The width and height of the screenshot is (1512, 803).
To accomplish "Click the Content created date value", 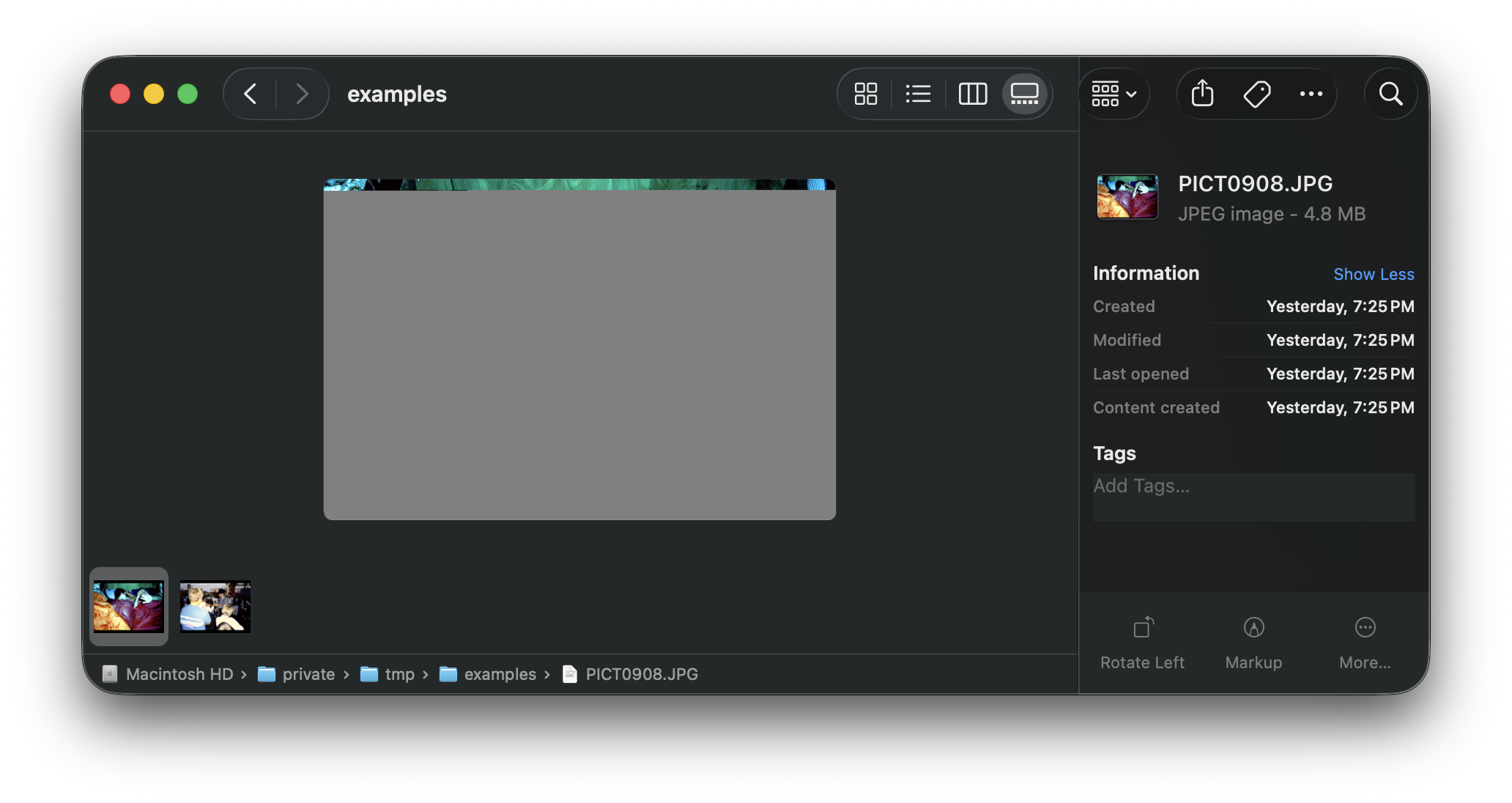I will [x=1340, y=407].
